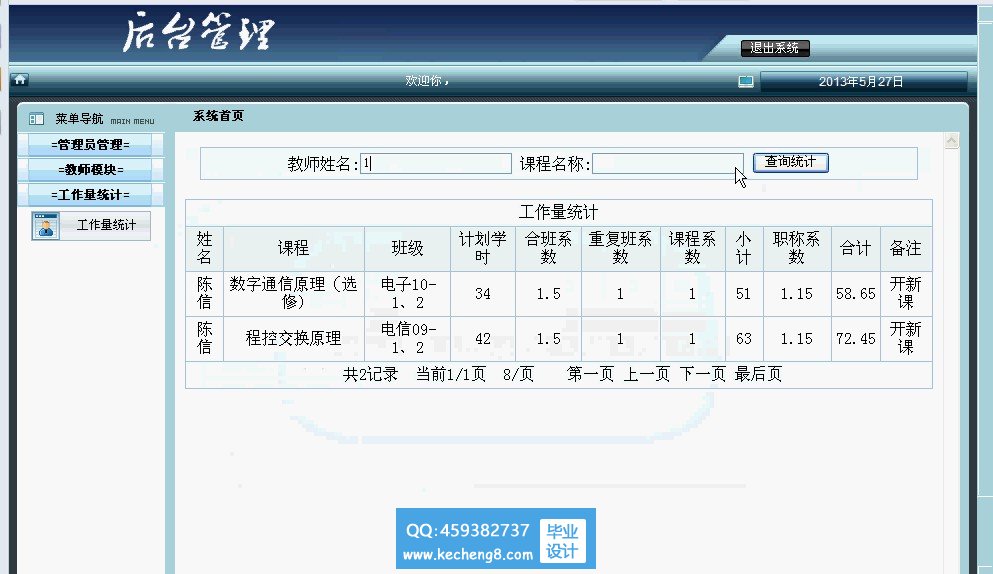The width and height of the screenshot is (993, 574).
Task: Click the 电子10-1、2 class cell
Action: [x=408, y=293]
